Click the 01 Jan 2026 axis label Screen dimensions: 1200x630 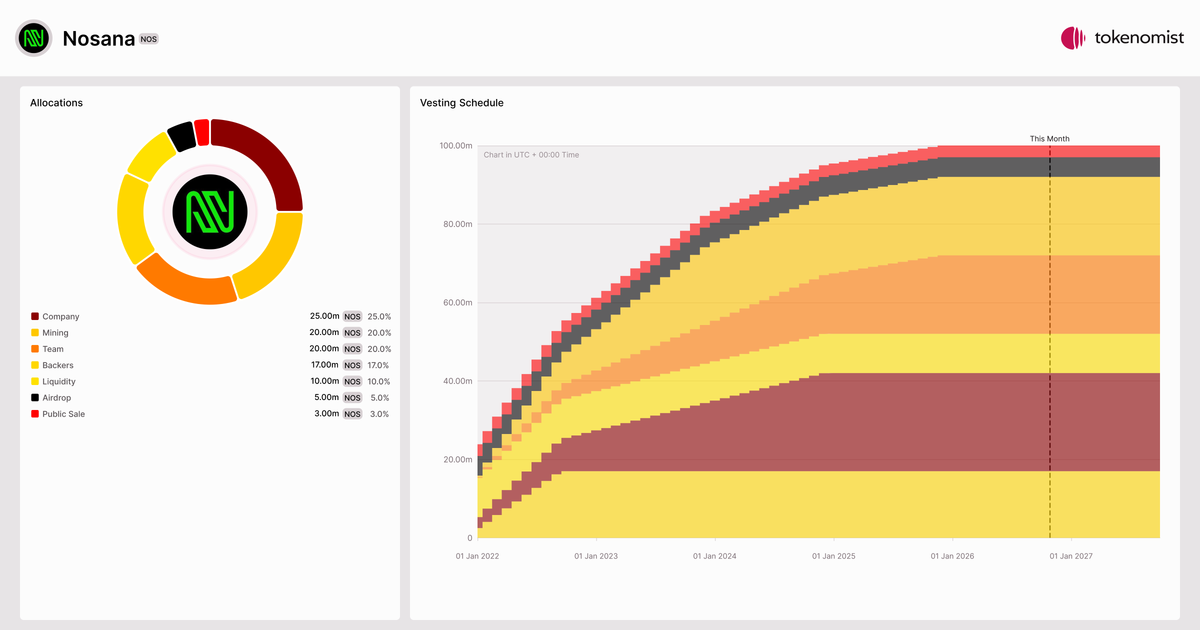tap(953, 555)
